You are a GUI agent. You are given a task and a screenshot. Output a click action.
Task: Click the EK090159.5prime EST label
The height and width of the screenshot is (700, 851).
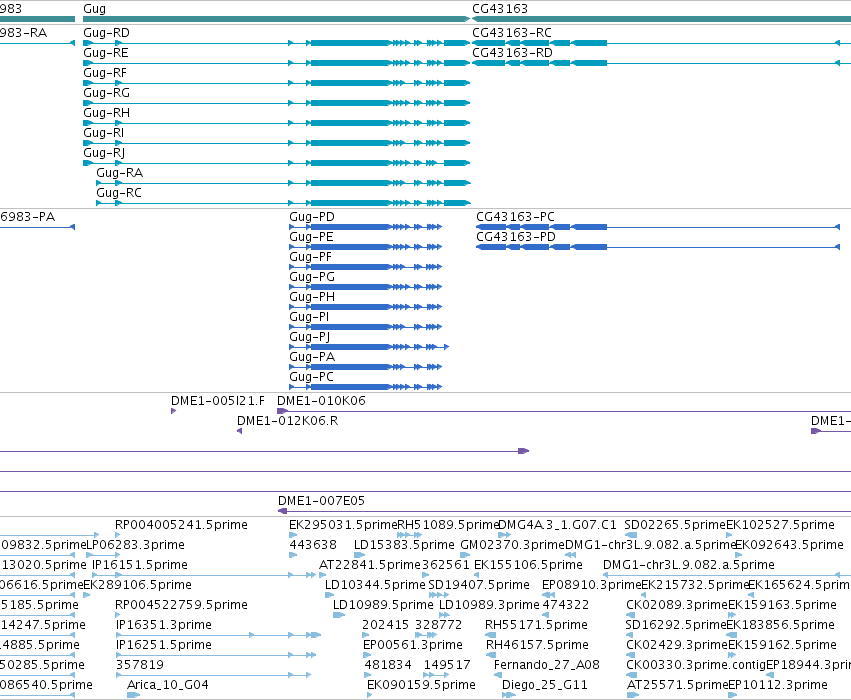click(421, 685)
